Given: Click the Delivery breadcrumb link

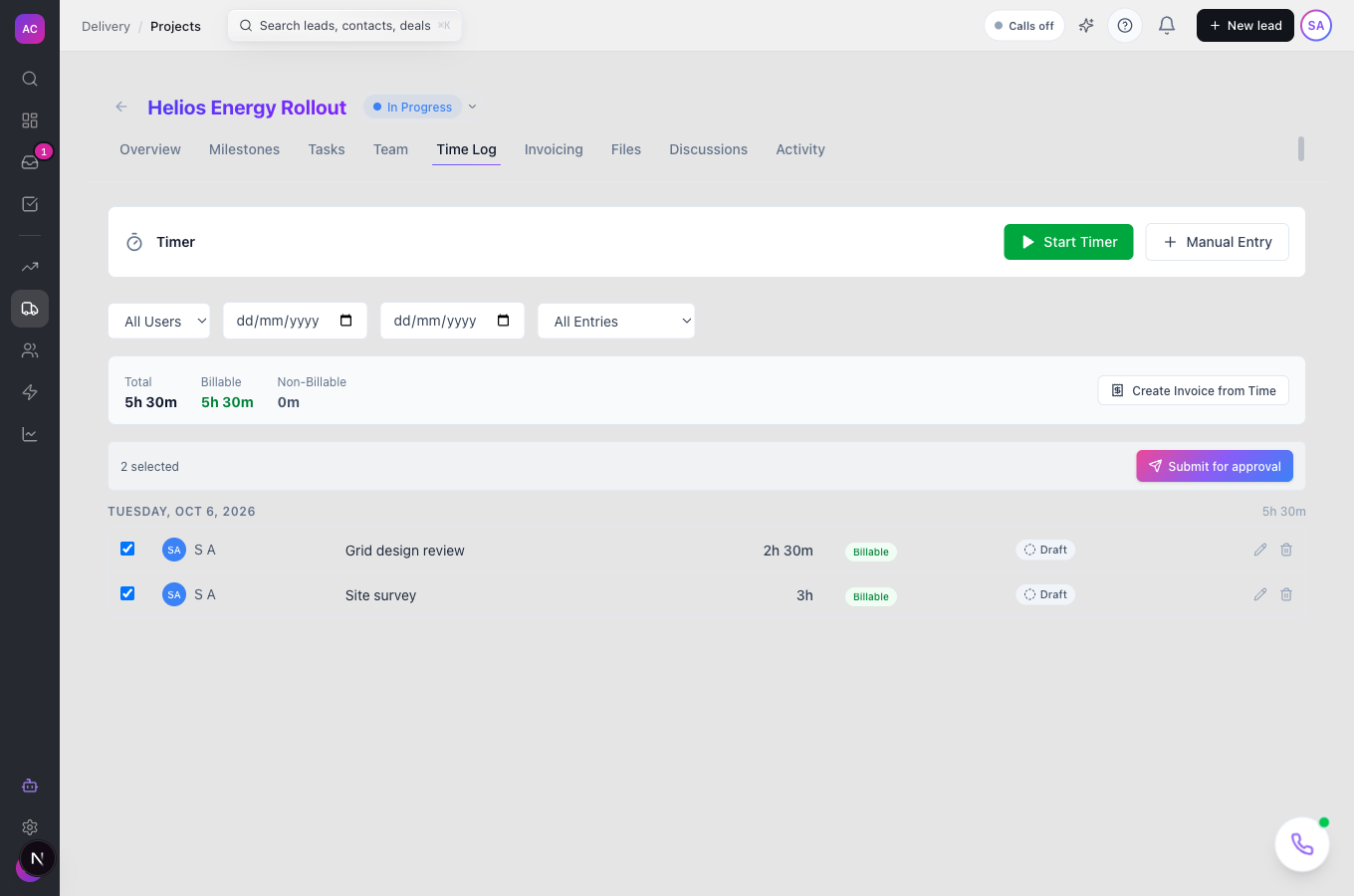Looking at the screenshot, I should [x=106, y=26].
